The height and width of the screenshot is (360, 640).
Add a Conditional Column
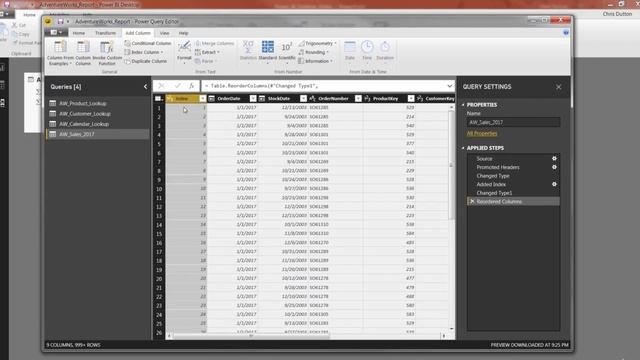click(x=148, y=43)
